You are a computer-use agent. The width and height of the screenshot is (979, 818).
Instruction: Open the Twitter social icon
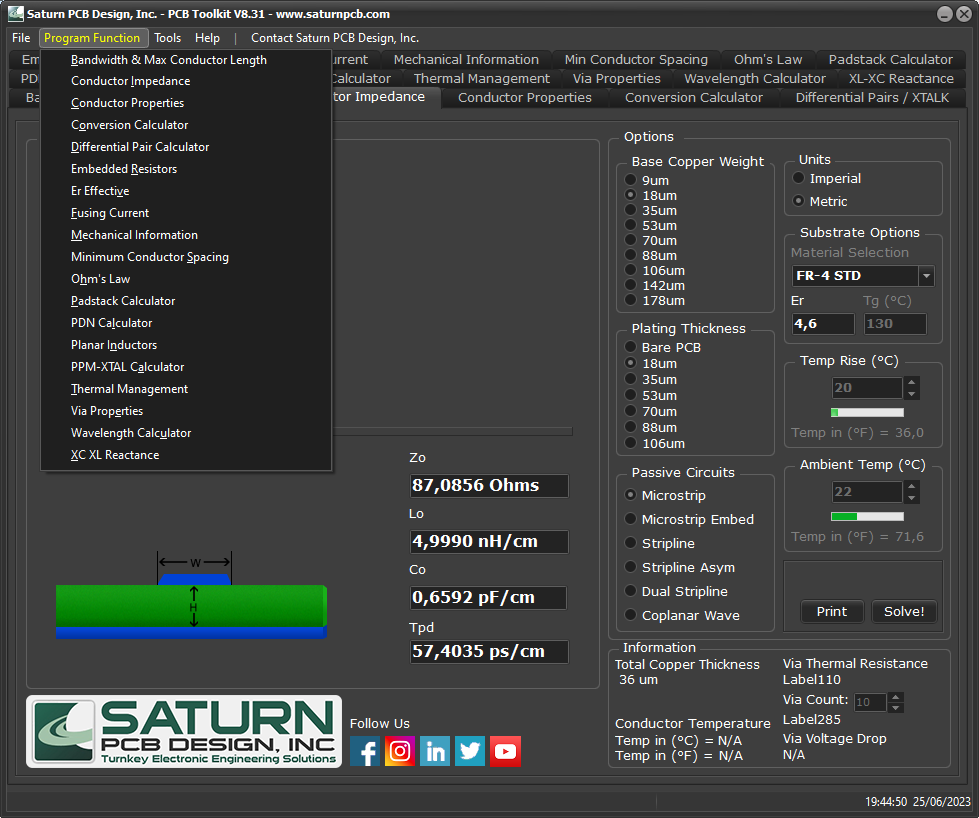pos(470,751)
